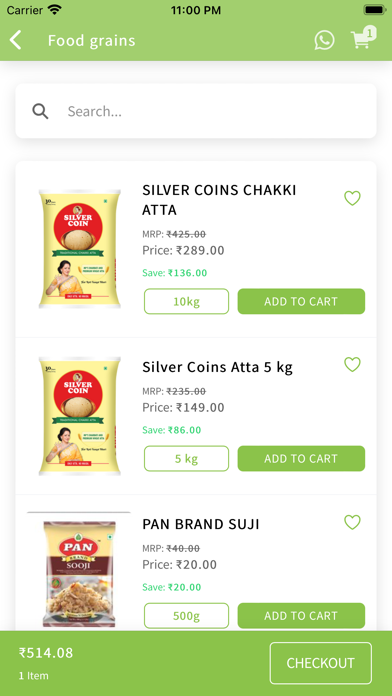Favorite Pan Brand Suji heart
Viewport: 392px width, 696px height.
[x=352, y=522]
